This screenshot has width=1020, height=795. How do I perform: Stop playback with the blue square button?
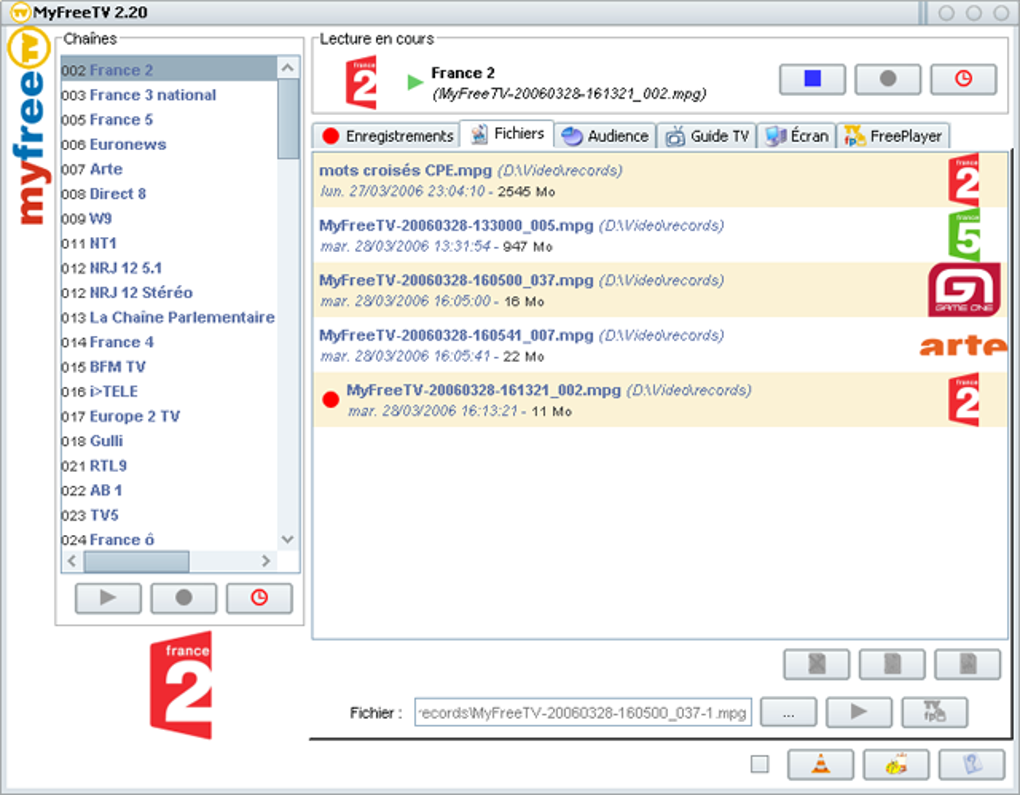coord(812,79)
